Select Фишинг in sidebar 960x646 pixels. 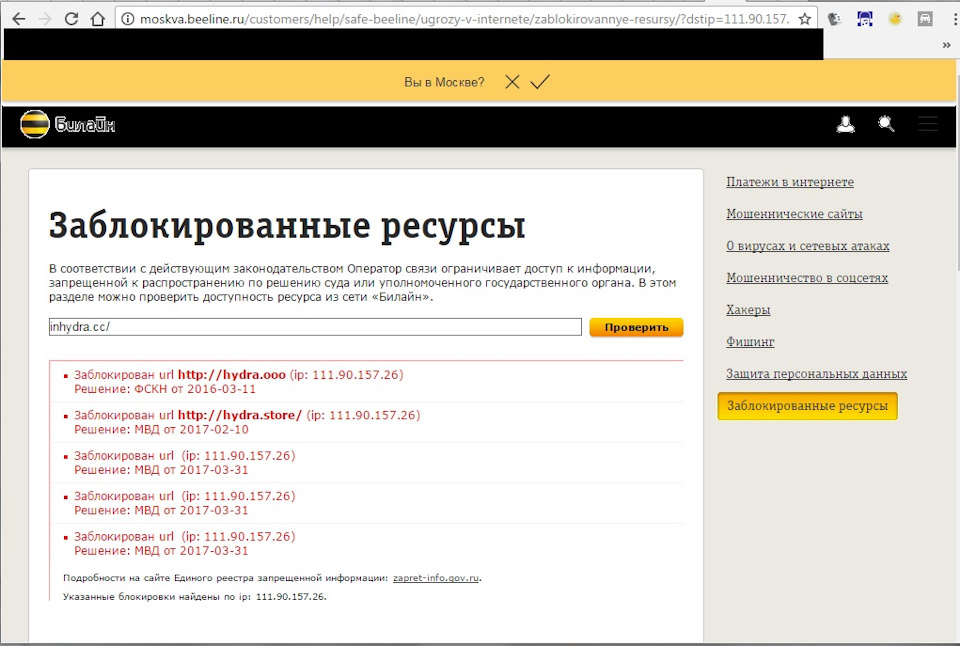(750, 342)
